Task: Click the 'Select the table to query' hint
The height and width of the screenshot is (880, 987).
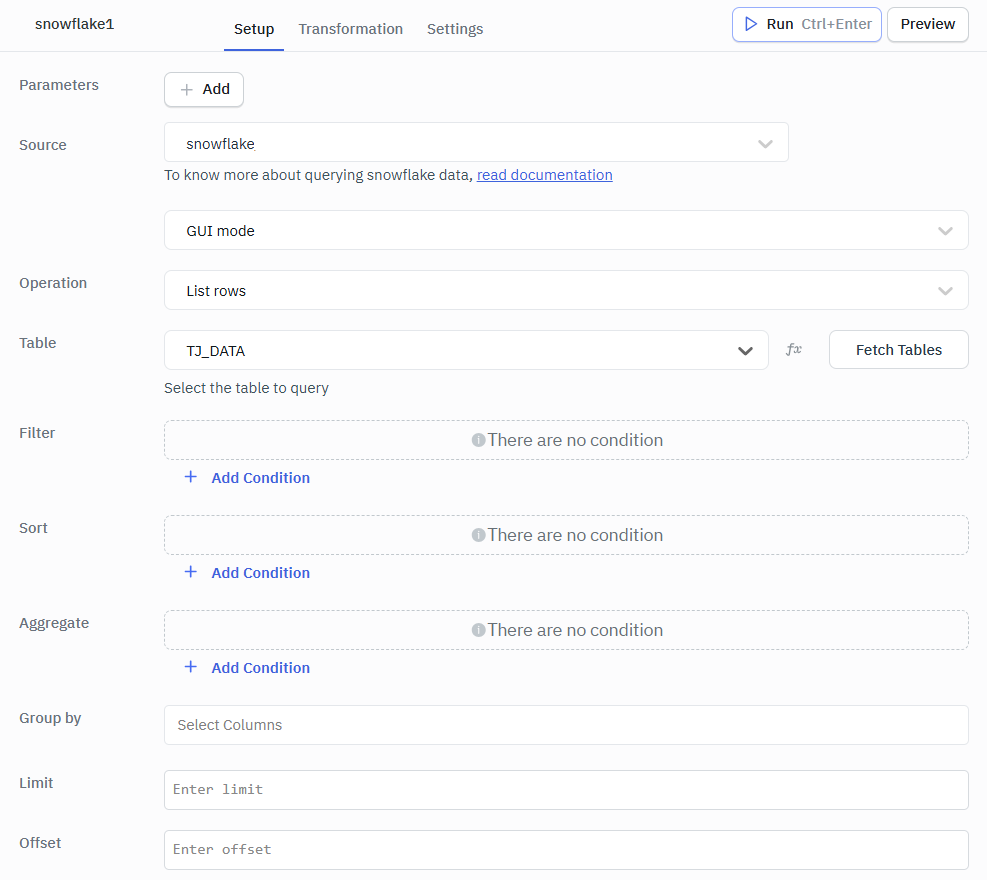Action: (246, 388)
